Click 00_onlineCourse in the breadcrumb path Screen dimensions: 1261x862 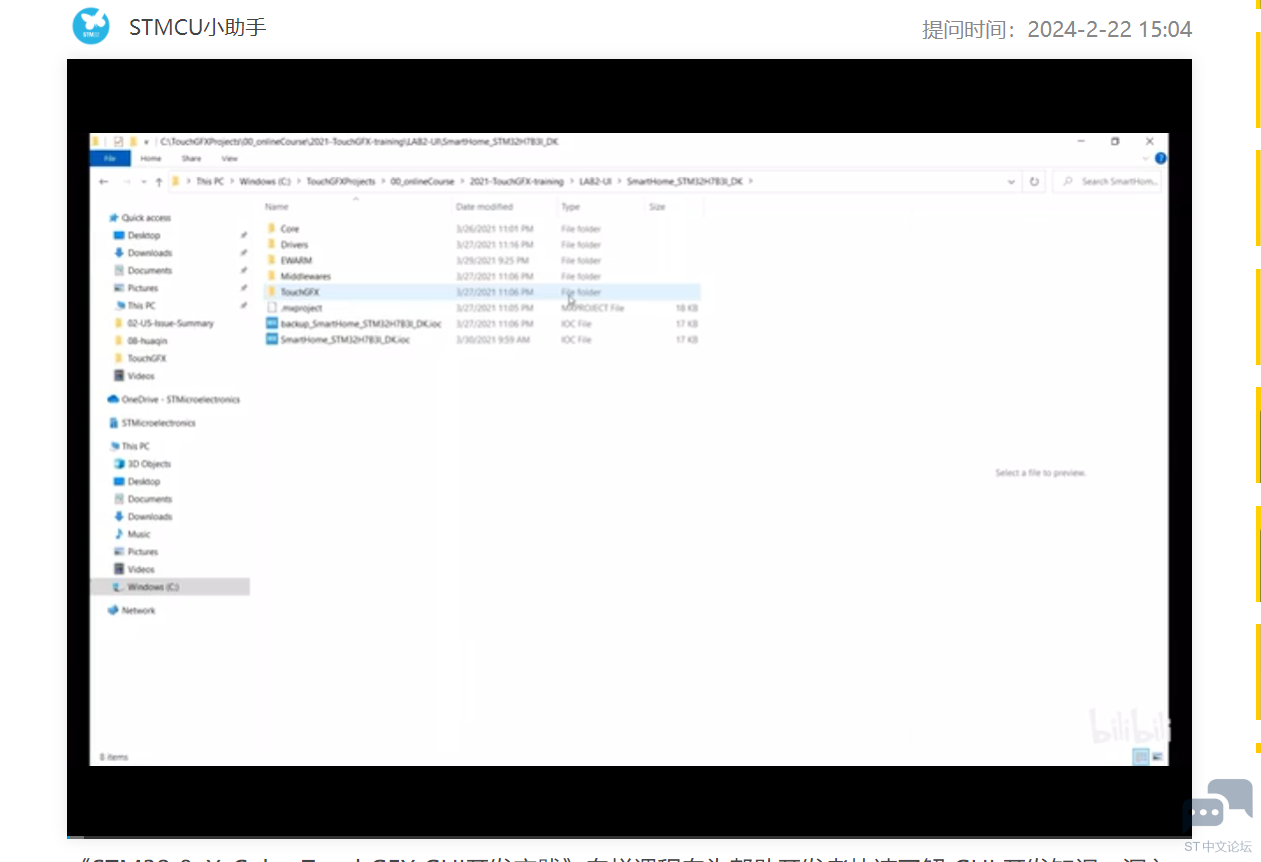(422, 182)
